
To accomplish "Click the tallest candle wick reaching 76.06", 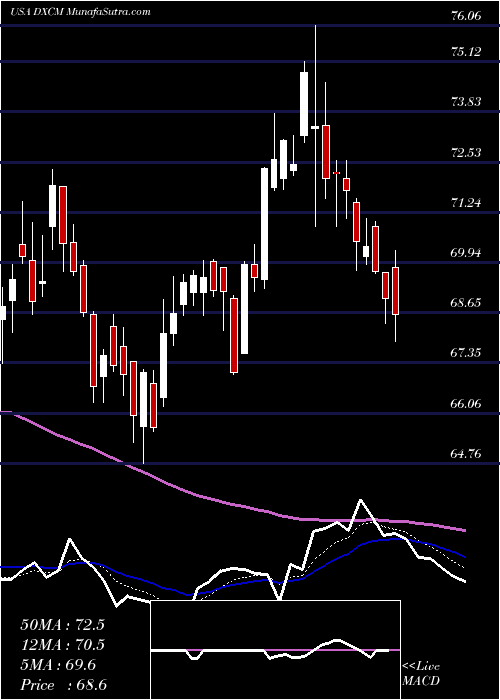I will coord(315,126).
